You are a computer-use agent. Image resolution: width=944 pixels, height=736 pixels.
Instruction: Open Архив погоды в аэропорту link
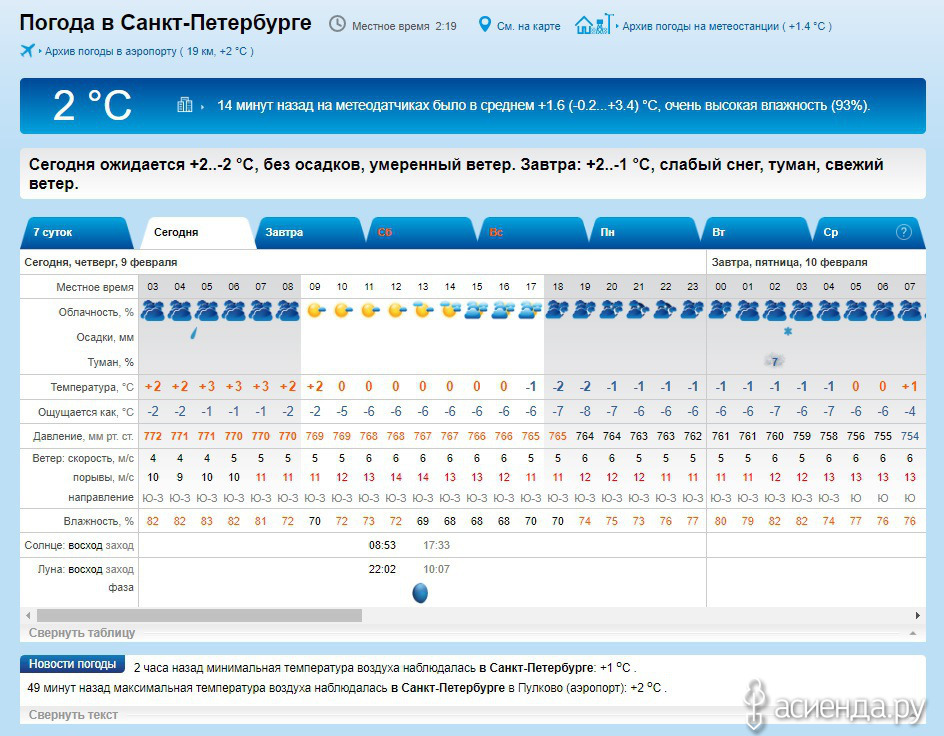[149, 52]
